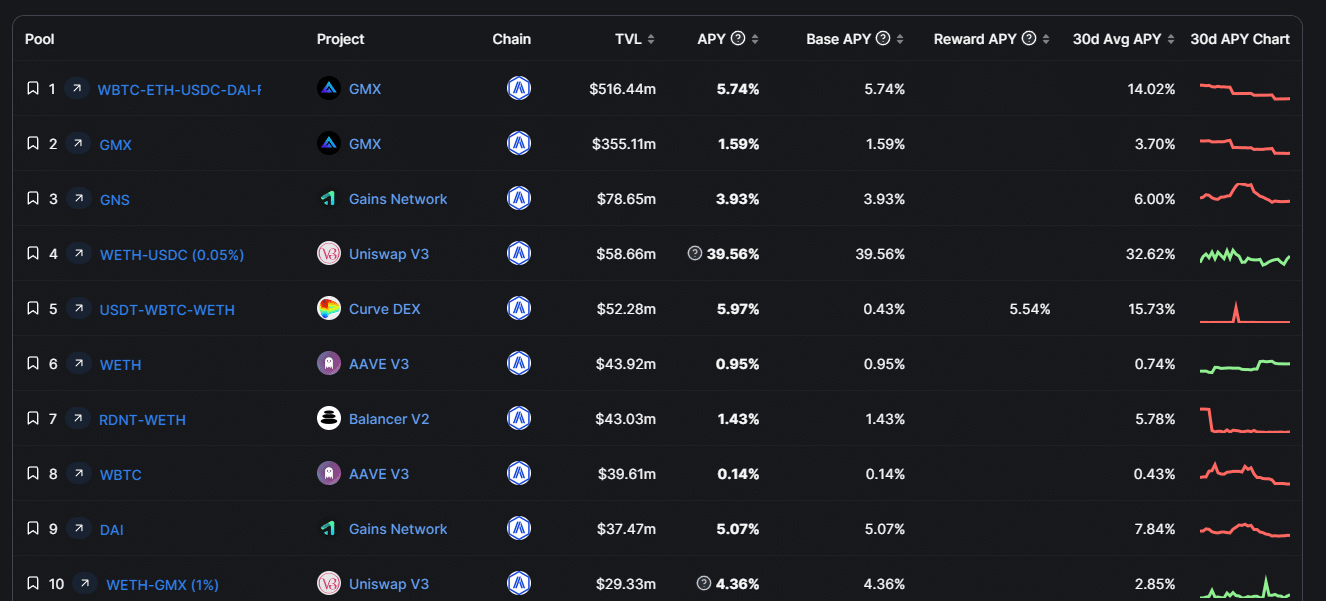The width and height of the screenshot is (1326, 601).
Task: Click Reward APY value 5.54%
Action: pyautogui.click(x=1030, y=309)
